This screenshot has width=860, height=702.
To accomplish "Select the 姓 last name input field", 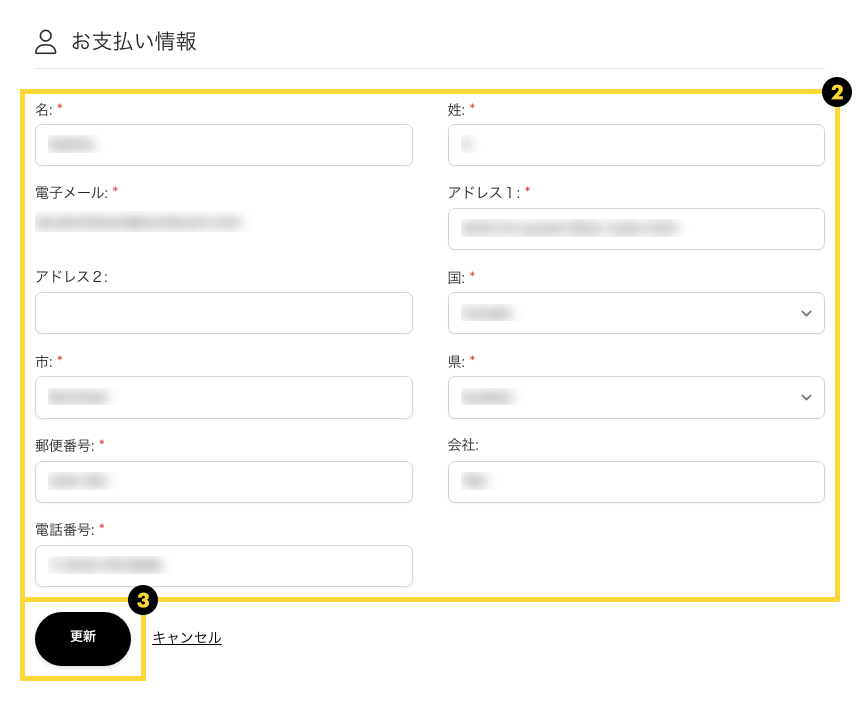I will (636, 145).
